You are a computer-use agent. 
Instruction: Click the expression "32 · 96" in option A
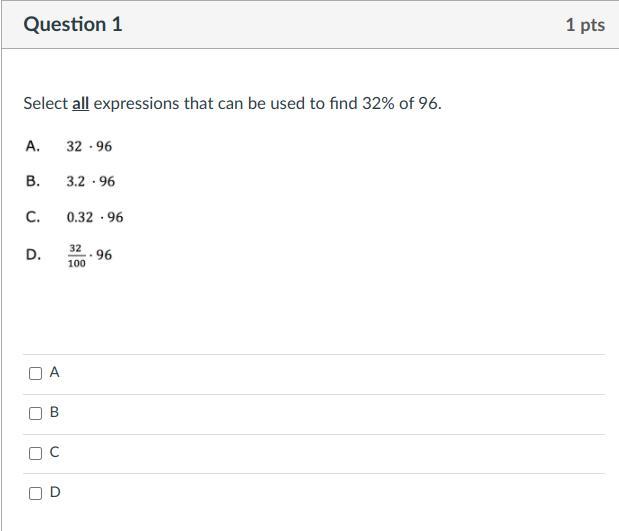click(x=89, y=146)
